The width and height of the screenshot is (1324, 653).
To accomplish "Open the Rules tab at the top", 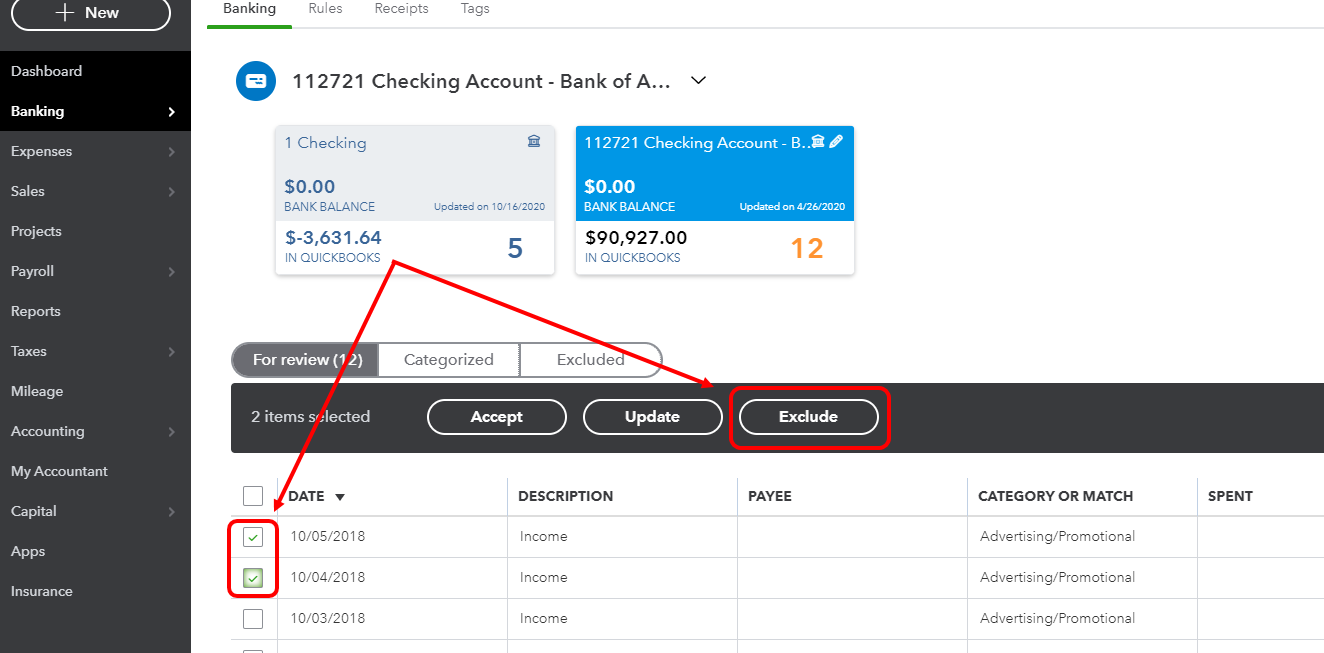I will [x=325, y=8].
